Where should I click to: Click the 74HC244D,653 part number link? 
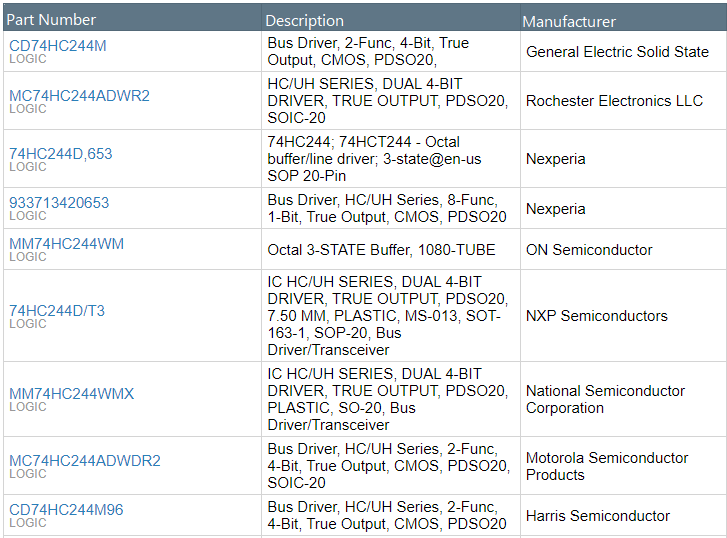coord(60,154)
